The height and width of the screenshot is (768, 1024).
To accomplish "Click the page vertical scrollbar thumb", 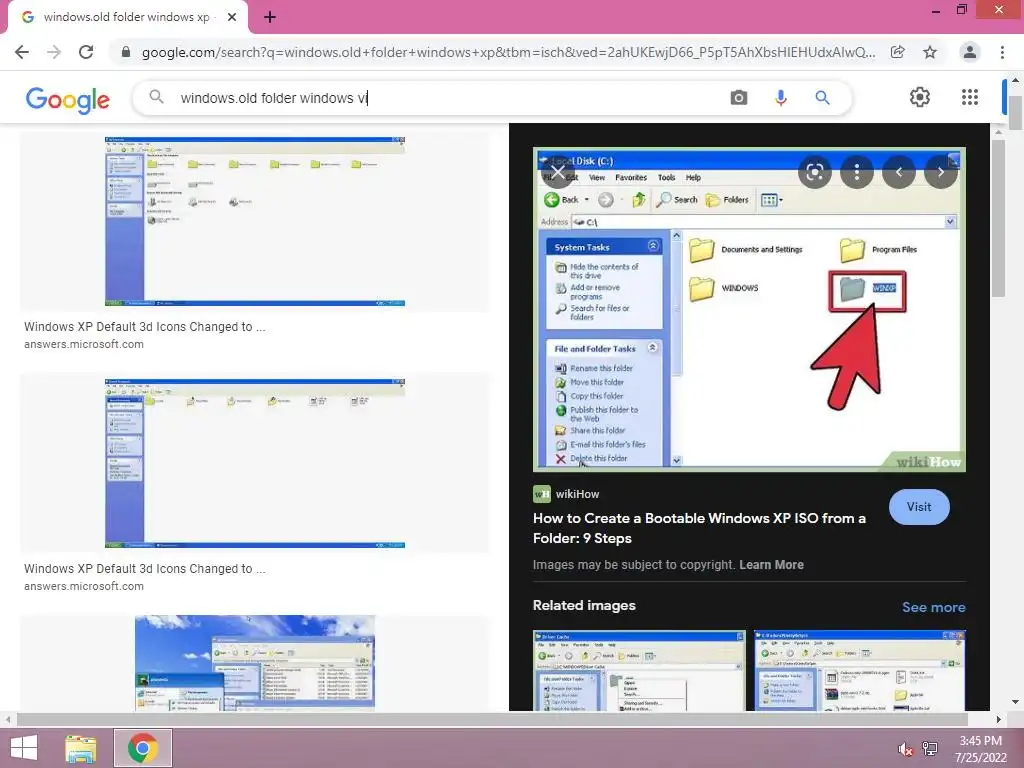I will (x=1015, y=112).
